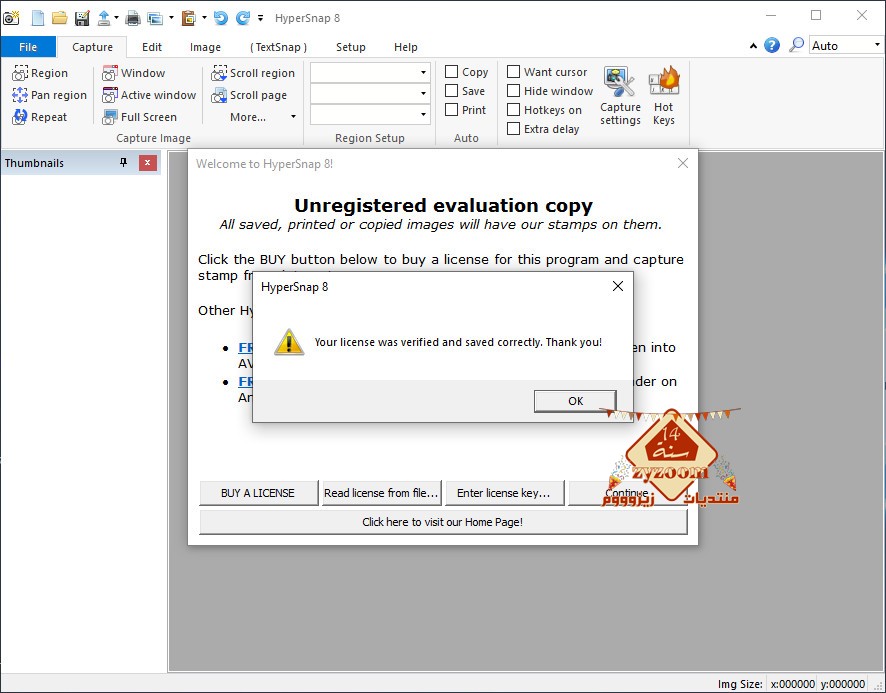Enable the Save auto checkbox
Viewport: 886px width, 693px height.
point(451,90)
